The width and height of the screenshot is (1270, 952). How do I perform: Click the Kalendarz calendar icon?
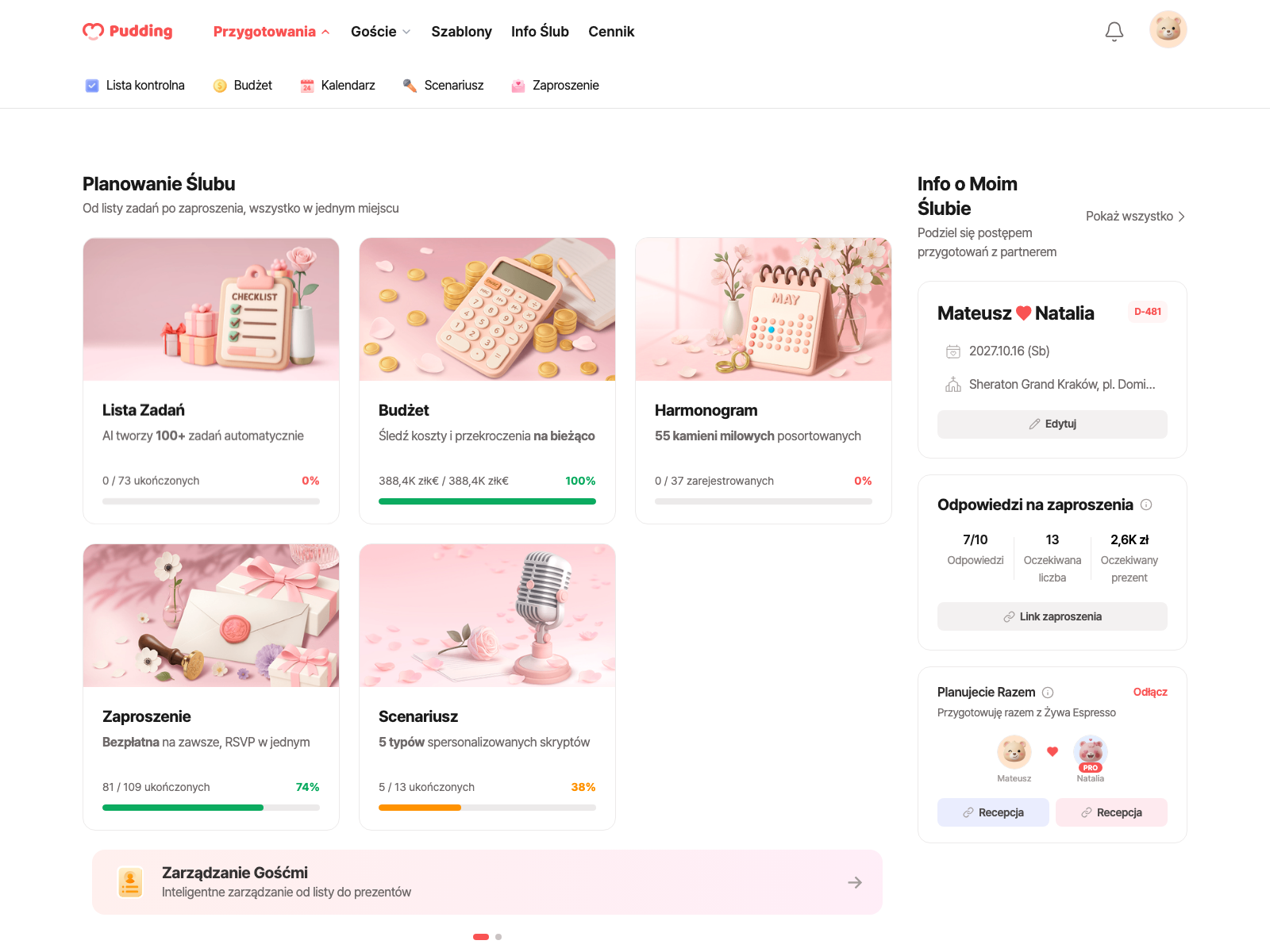307,86
